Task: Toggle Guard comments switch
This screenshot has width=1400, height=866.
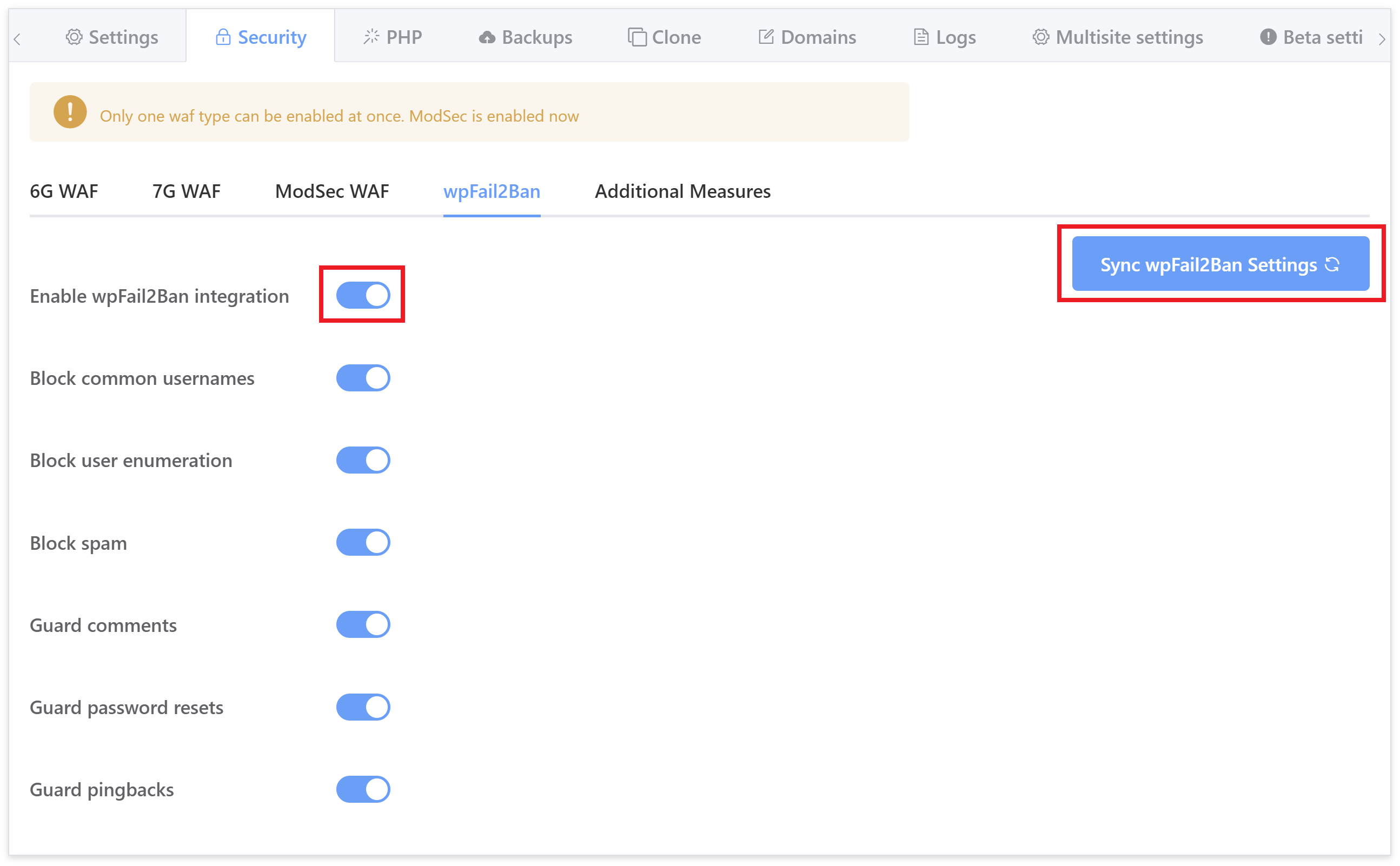Action: (363, 624)
